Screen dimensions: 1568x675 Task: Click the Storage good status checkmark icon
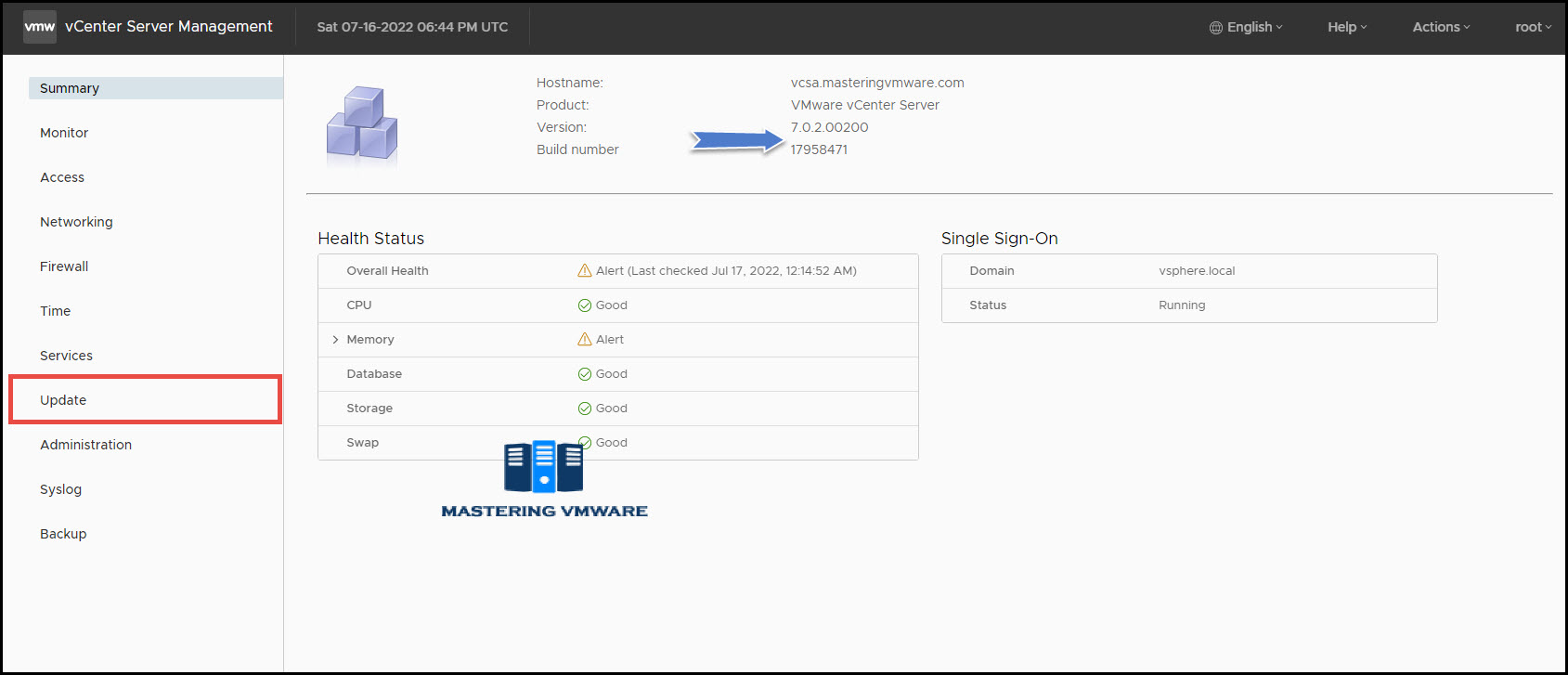click(585, 409)
